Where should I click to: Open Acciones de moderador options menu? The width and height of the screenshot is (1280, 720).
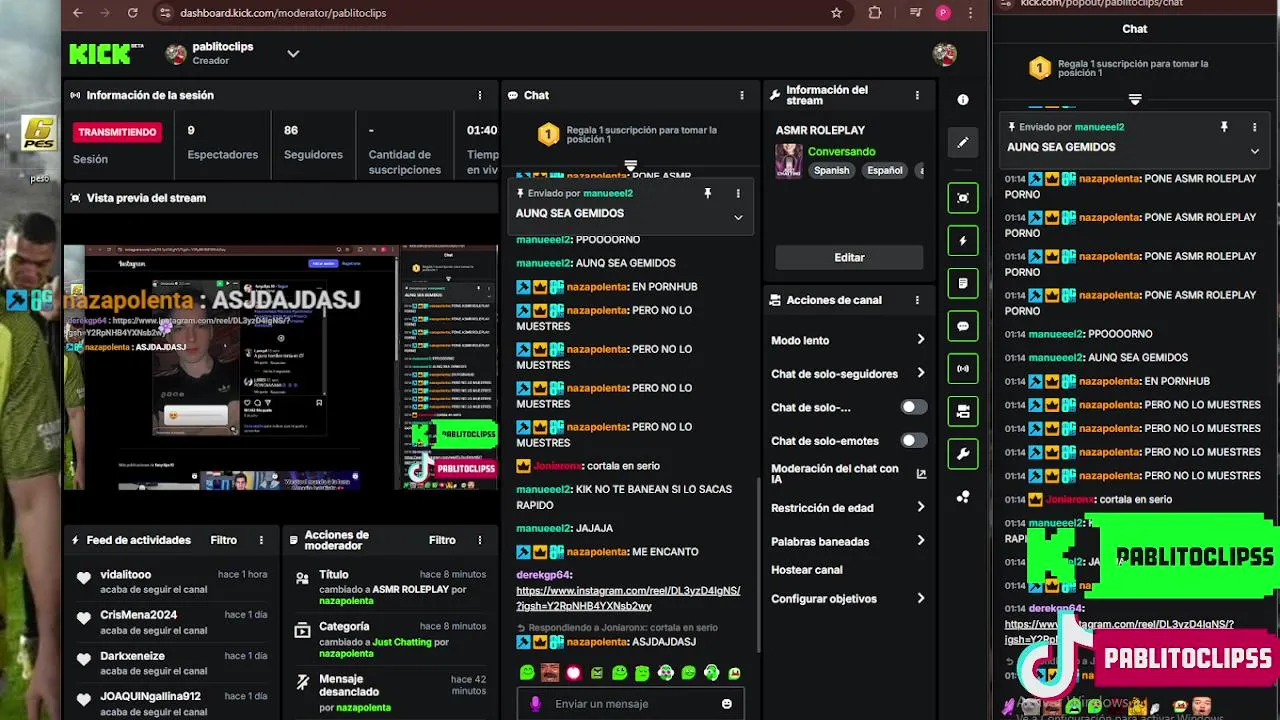(x=480, y=540)
